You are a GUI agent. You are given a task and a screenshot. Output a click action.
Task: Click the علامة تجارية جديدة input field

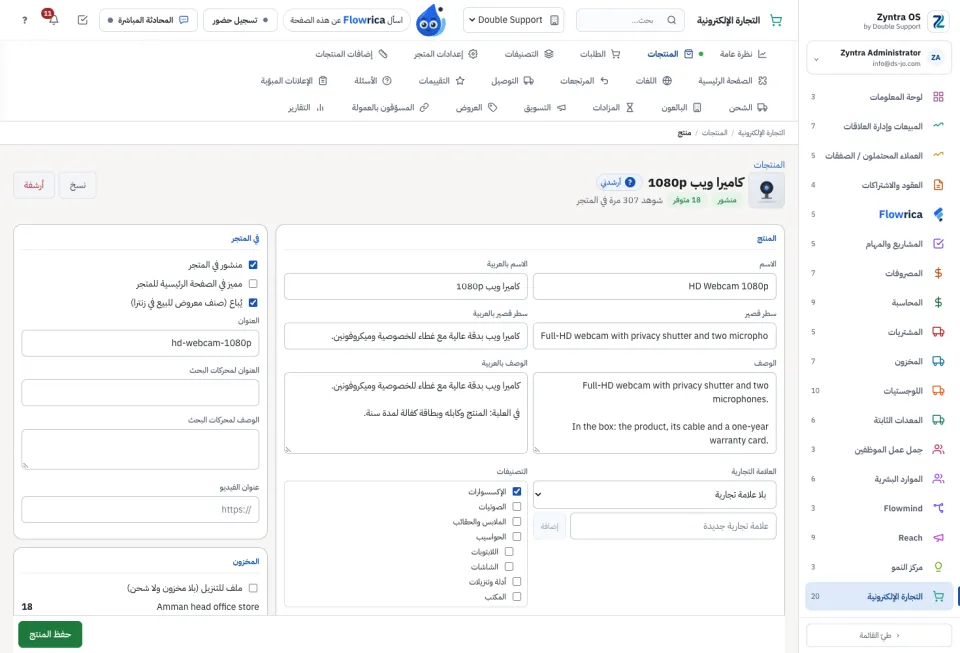pos(673,526)
